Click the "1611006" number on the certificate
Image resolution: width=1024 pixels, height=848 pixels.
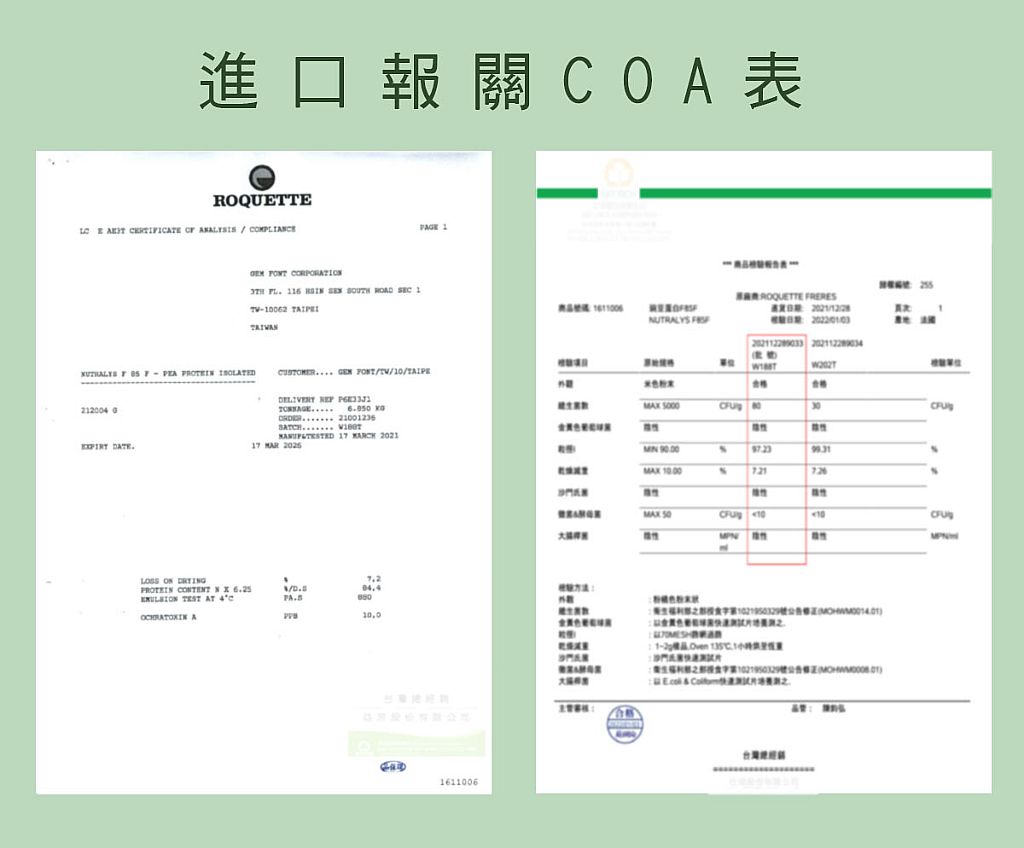[x=459, y=782]
